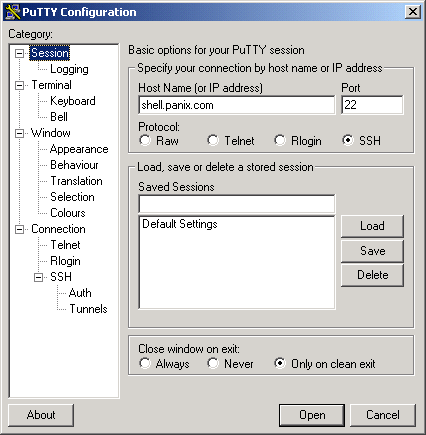Select the Rlogin protocol radio button
426x435 pixels.
(280, 140)
